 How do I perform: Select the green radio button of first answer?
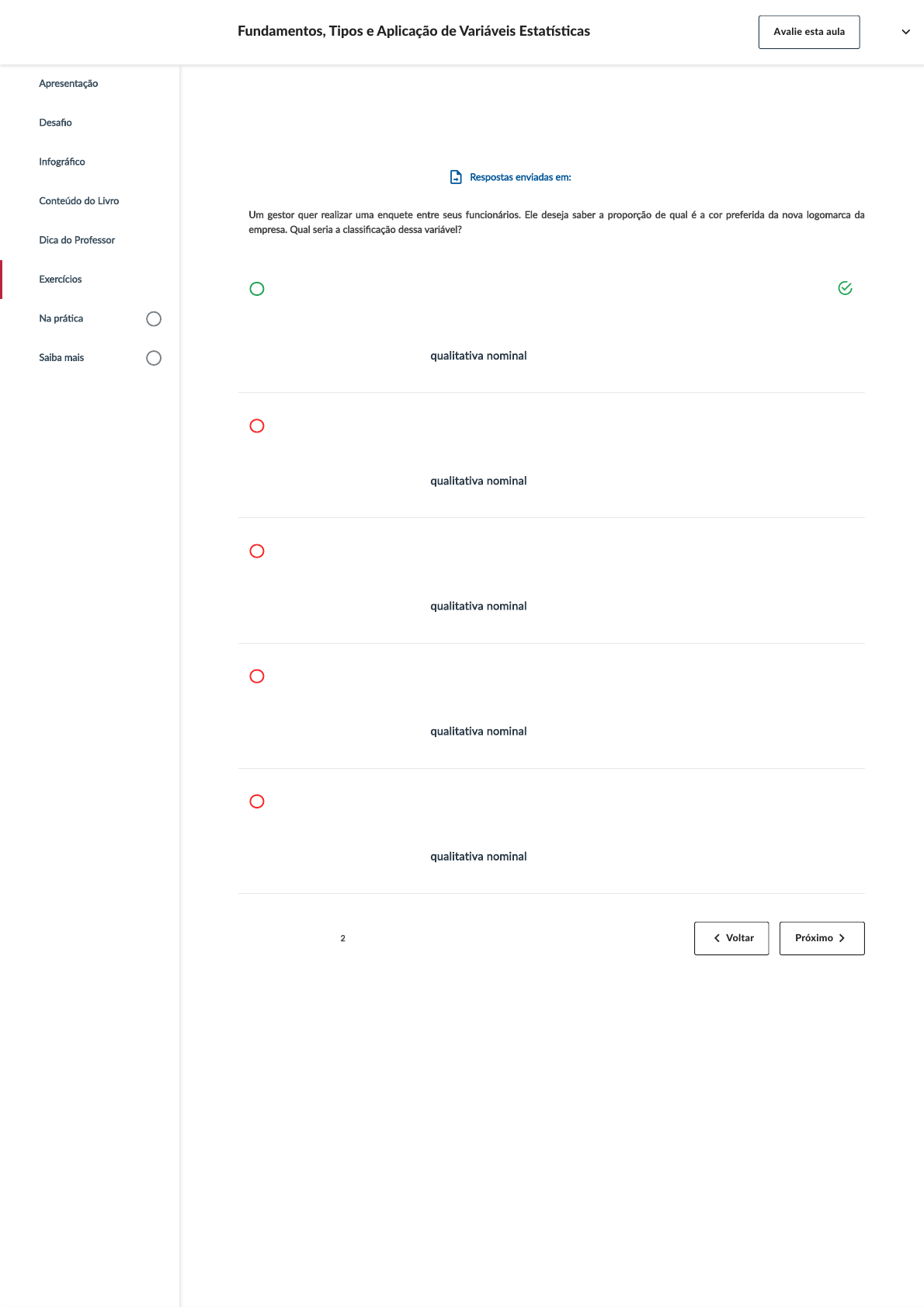coord(257,289)
